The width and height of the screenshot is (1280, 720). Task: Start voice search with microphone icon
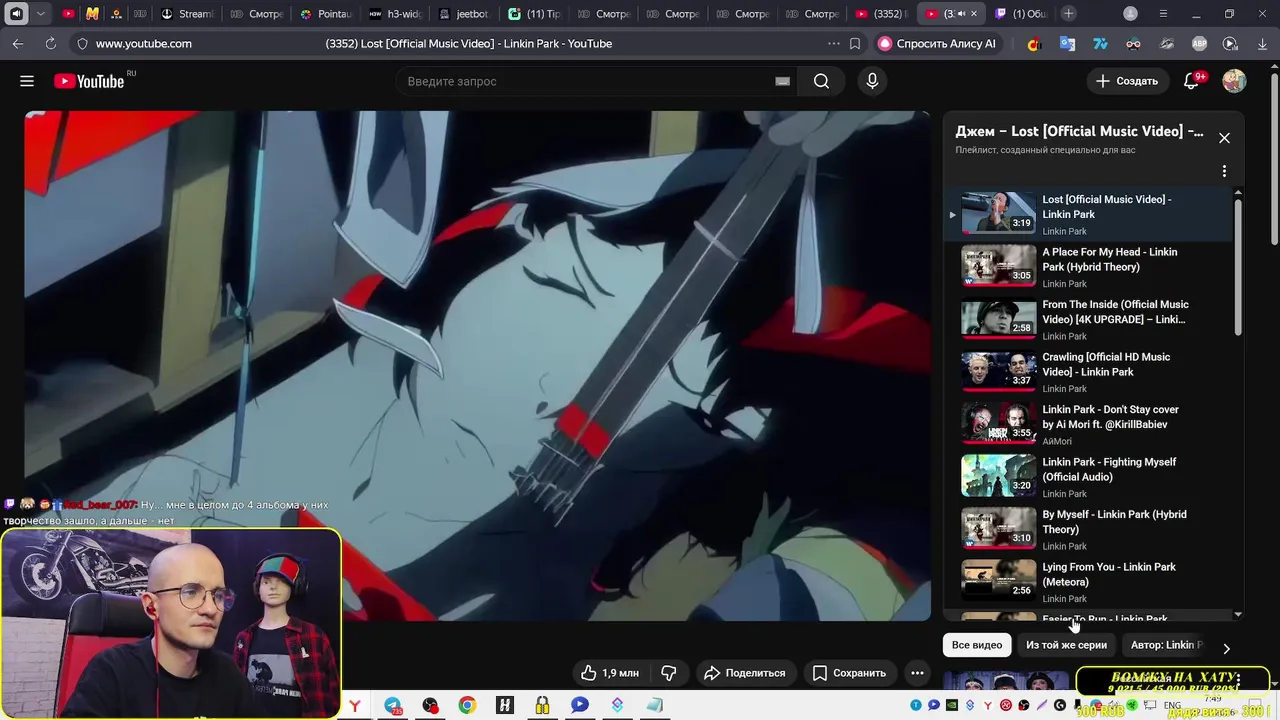point(872,81)
